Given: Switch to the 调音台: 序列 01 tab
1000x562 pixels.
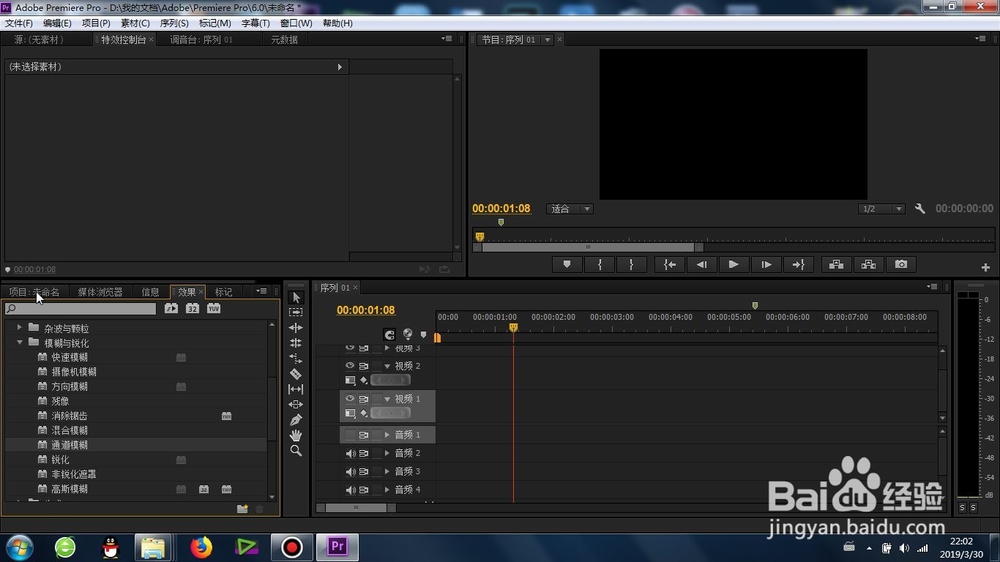Looking at the screenshot, I should click(201, 40).
